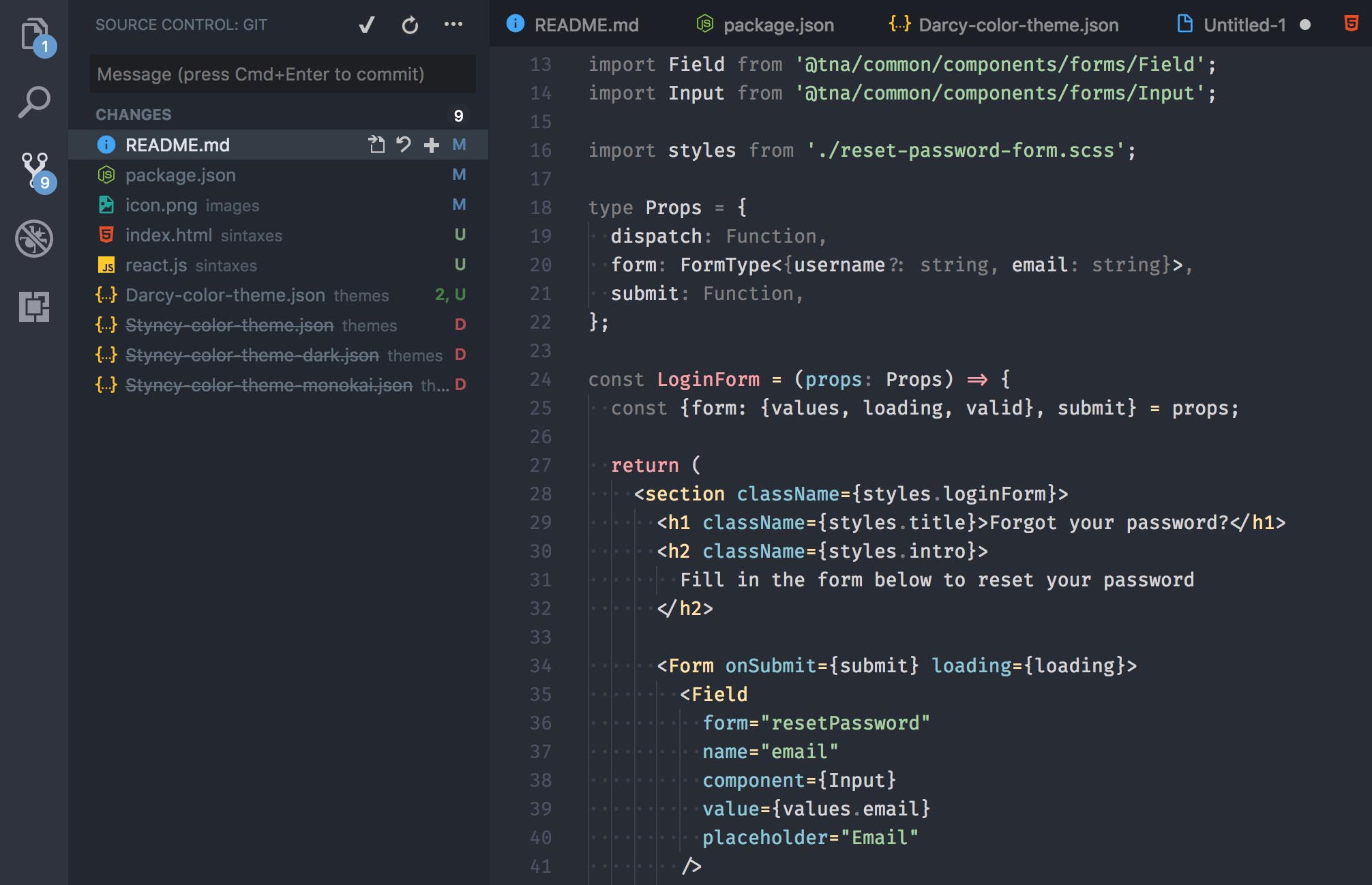Open the Explorer view icon
This screenshot has height=885, width=1372.
coord(34,34)
